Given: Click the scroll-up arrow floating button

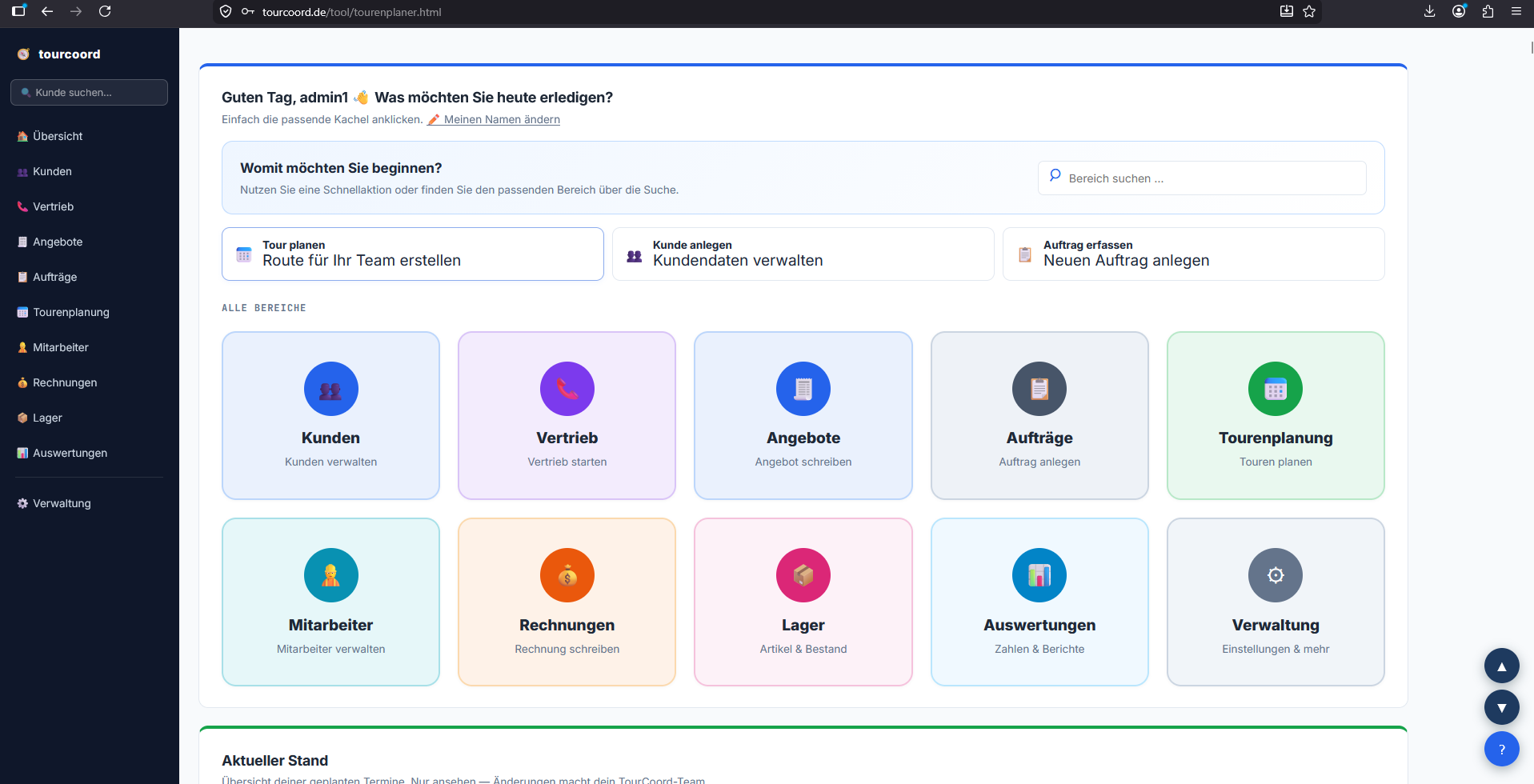Looking at the screenshot, I should (1502, 666).
